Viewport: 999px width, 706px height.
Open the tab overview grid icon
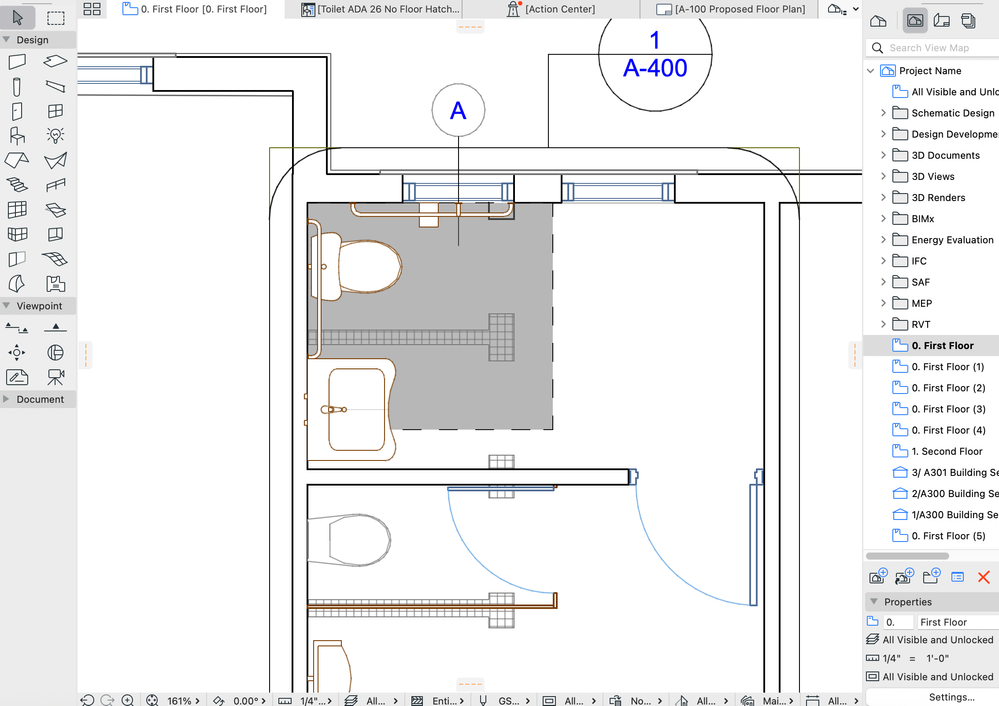pos(92,9)
